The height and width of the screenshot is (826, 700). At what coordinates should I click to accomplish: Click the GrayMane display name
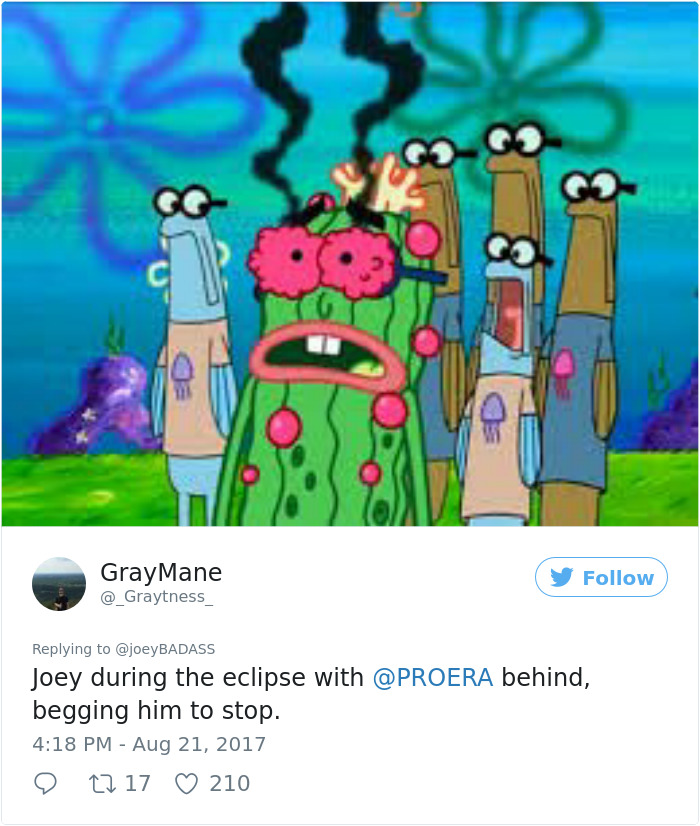point(161,572)
